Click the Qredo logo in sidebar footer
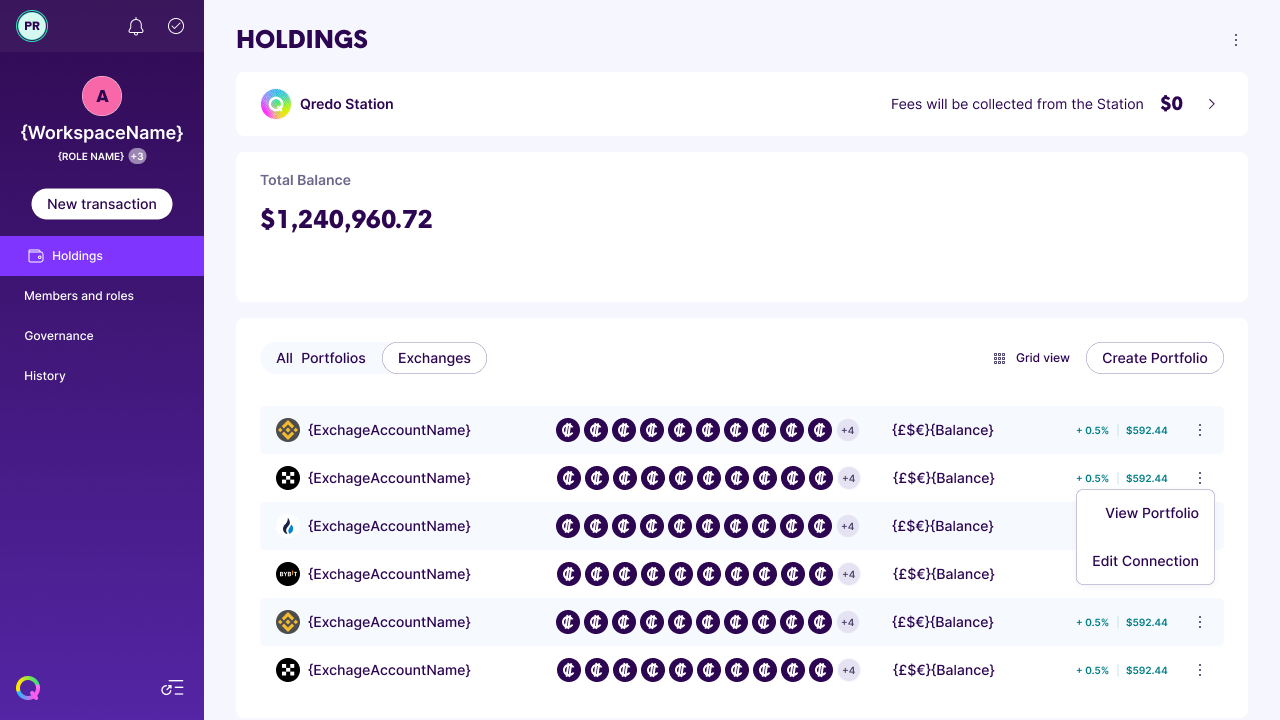Screen dimensions: 1280x720 28,688
